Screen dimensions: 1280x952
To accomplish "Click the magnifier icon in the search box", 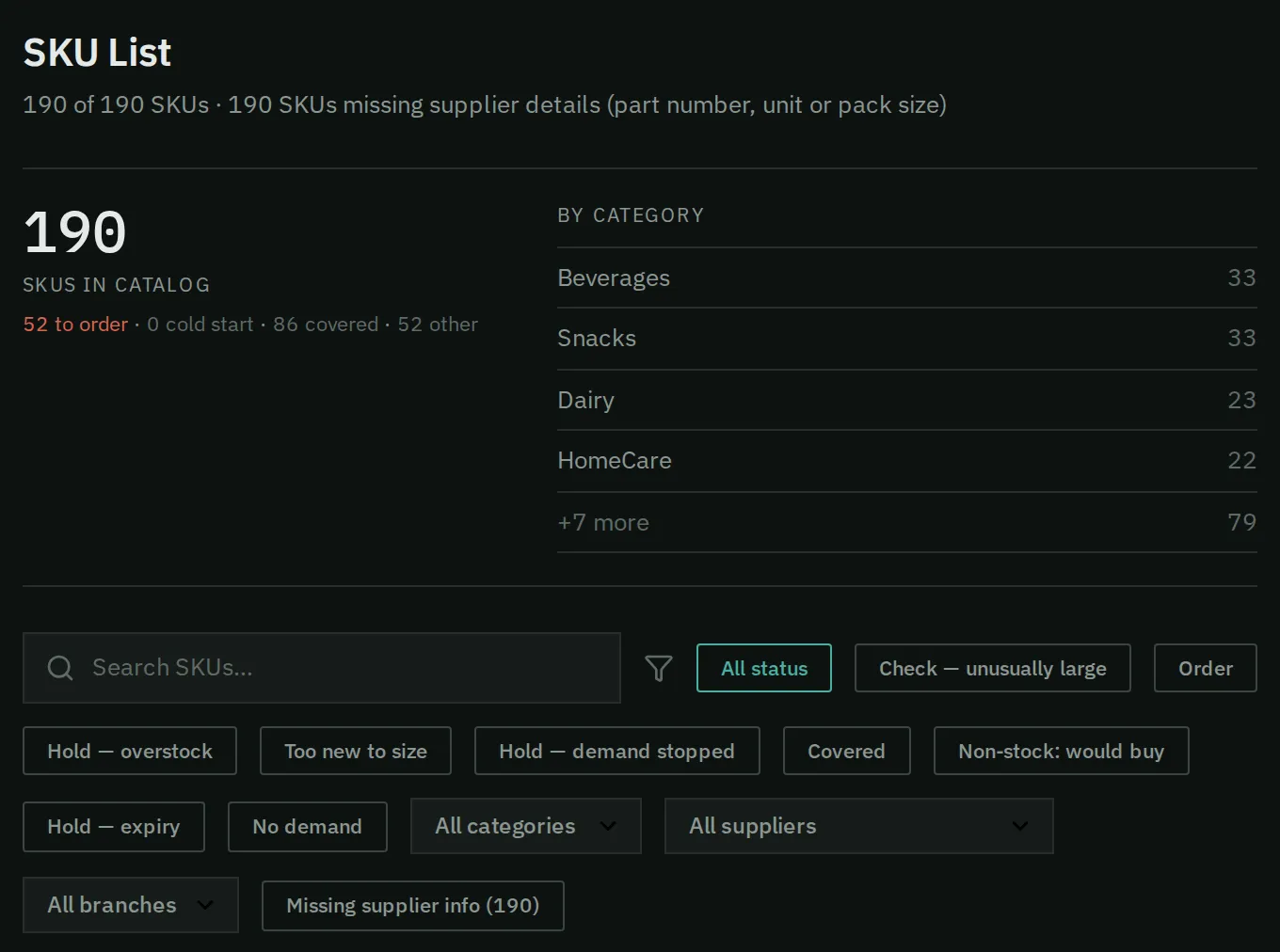I will point(60,668).
